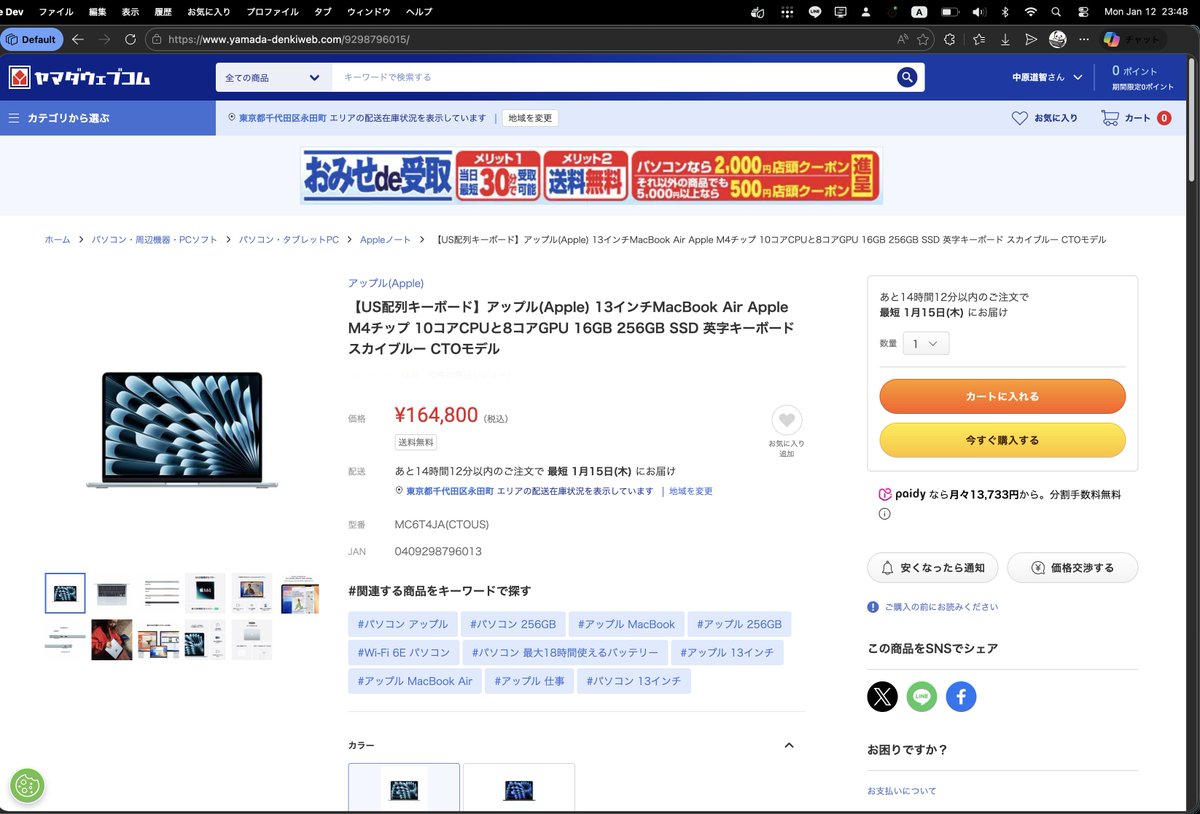The image size is (1200, 814).
Task: Select the first MacBook front thumbnail
Action: pos(65,593)
